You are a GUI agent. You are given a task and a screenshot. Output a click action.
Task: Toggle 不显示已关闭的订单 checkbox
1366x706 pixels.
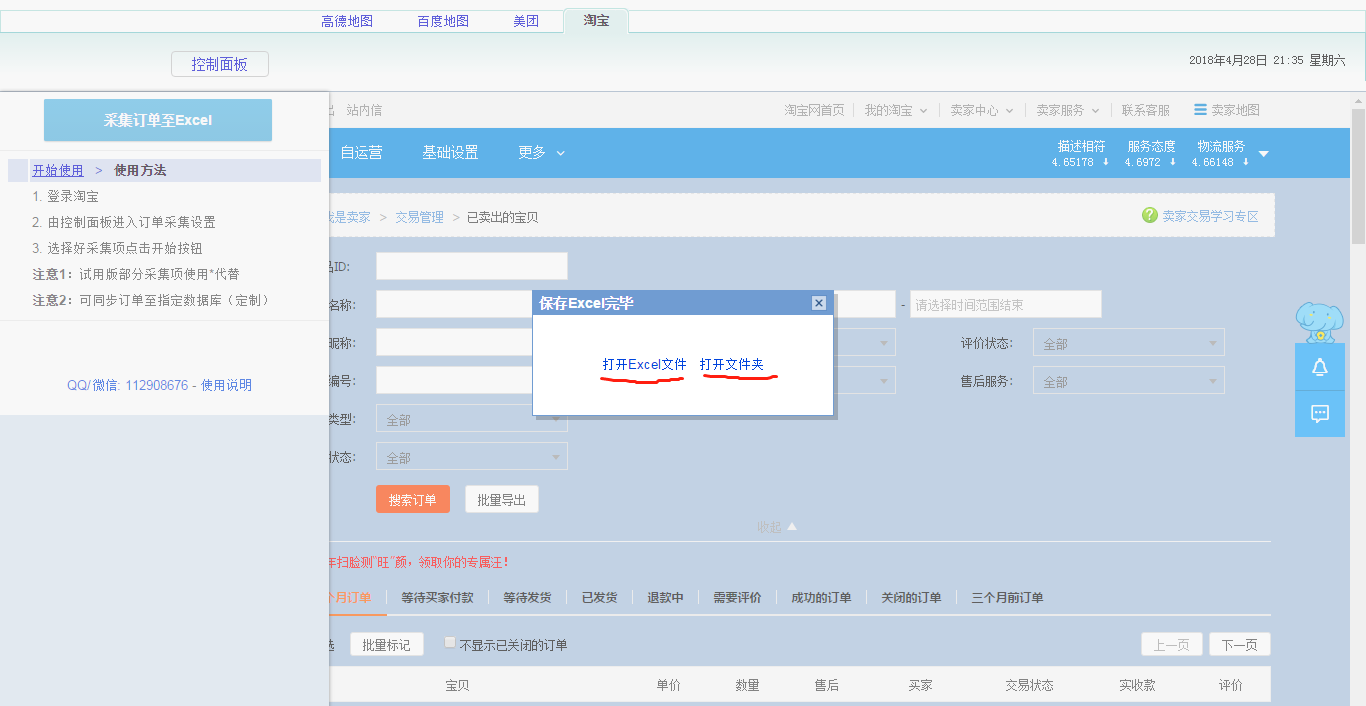[450, 643]
